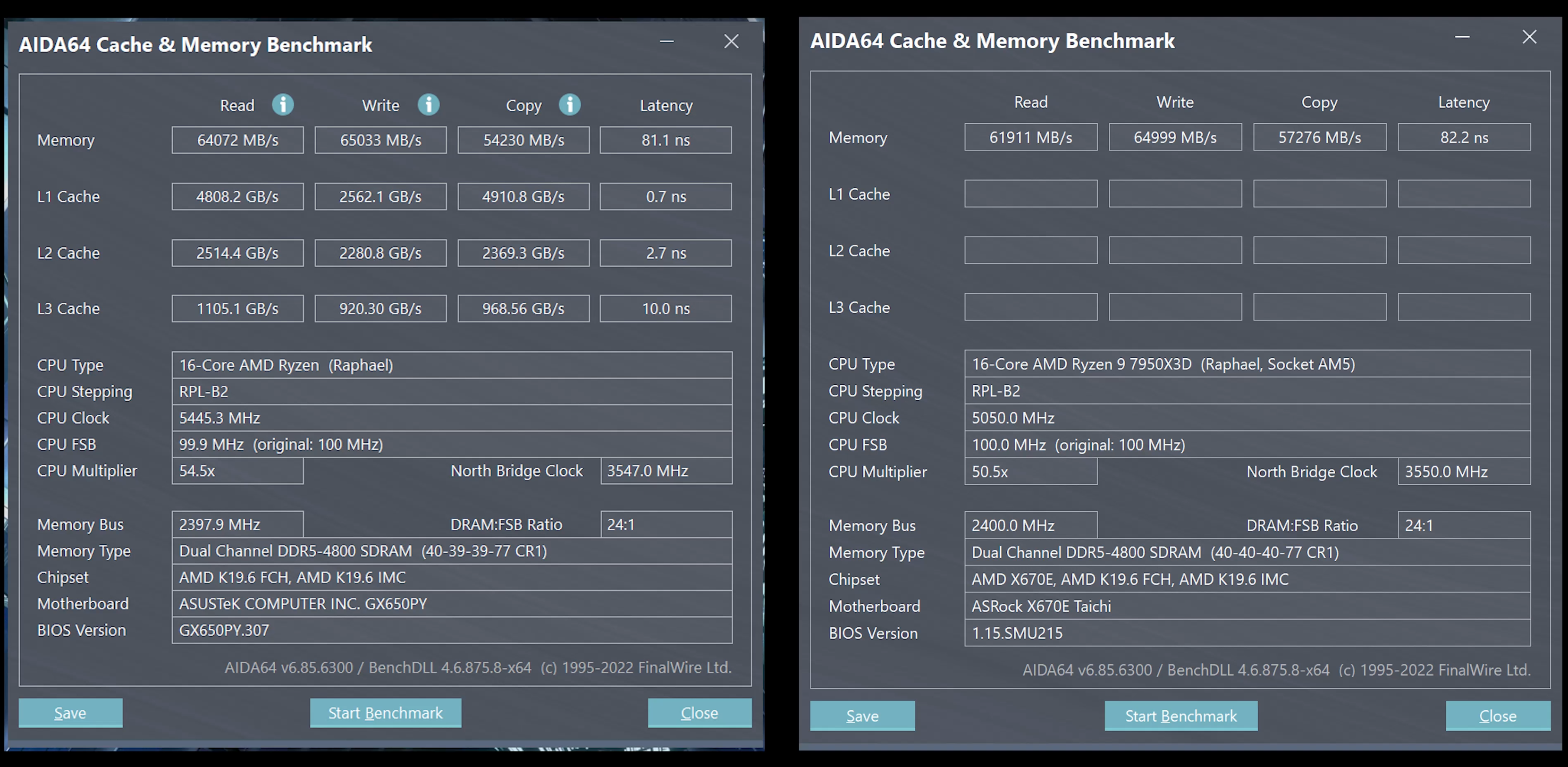
Task: Close the right benchmark window with X
Action: (x=1529, y=37)
